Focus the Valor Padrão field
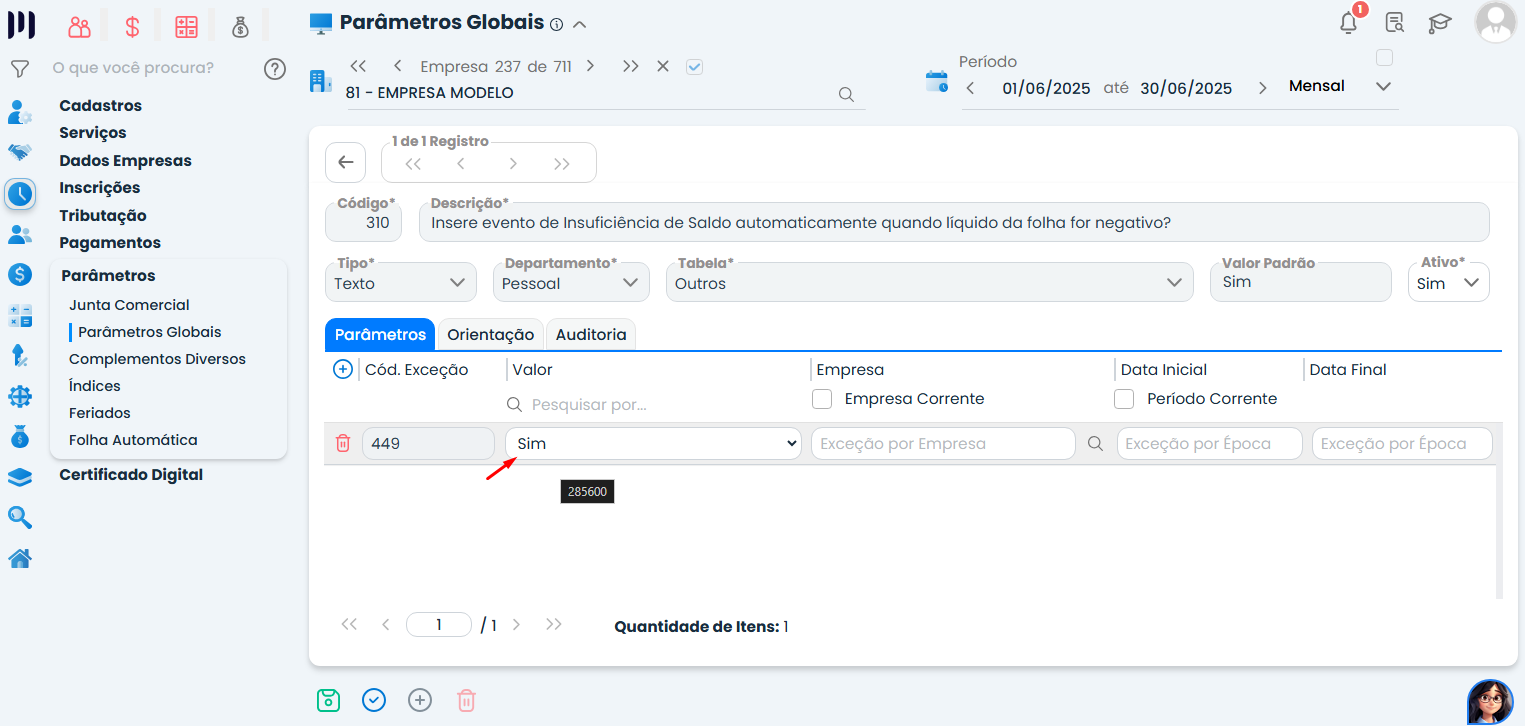 (x=1301, y=282)
